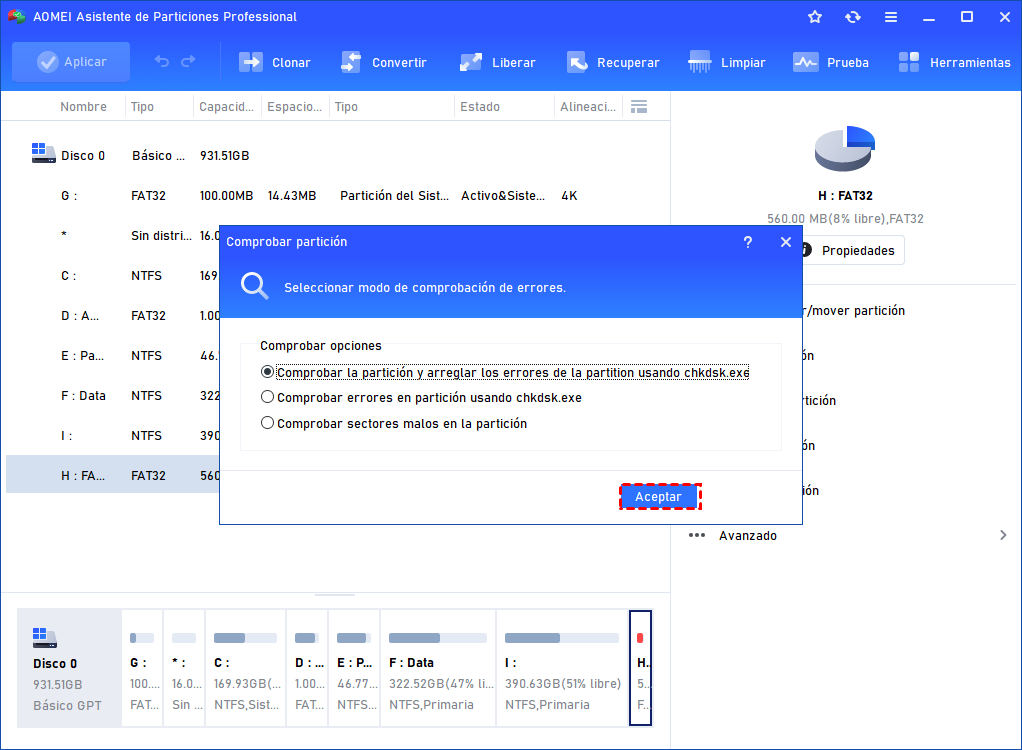This screenshot has height=750, width=1022.
Task: Open help in Comprobar partición dialog
Action: click(x=748, y=242)
